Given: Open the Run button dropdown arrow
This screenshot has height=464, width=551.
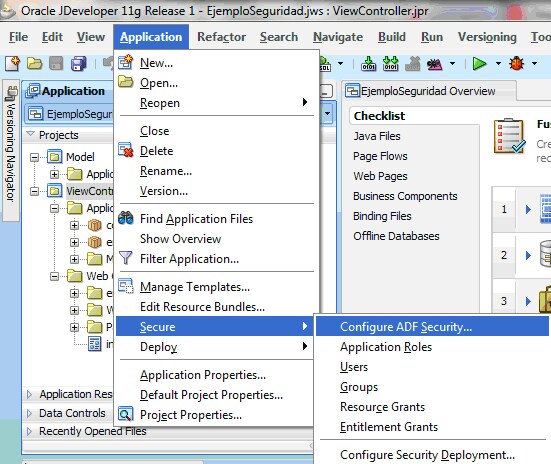Looking at the screenshot, I should coord(498,64).
